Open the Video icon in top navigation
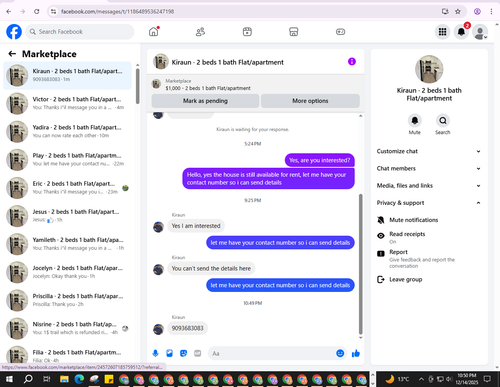The width and height of the screenshot is (500, 387). [247, 32]
